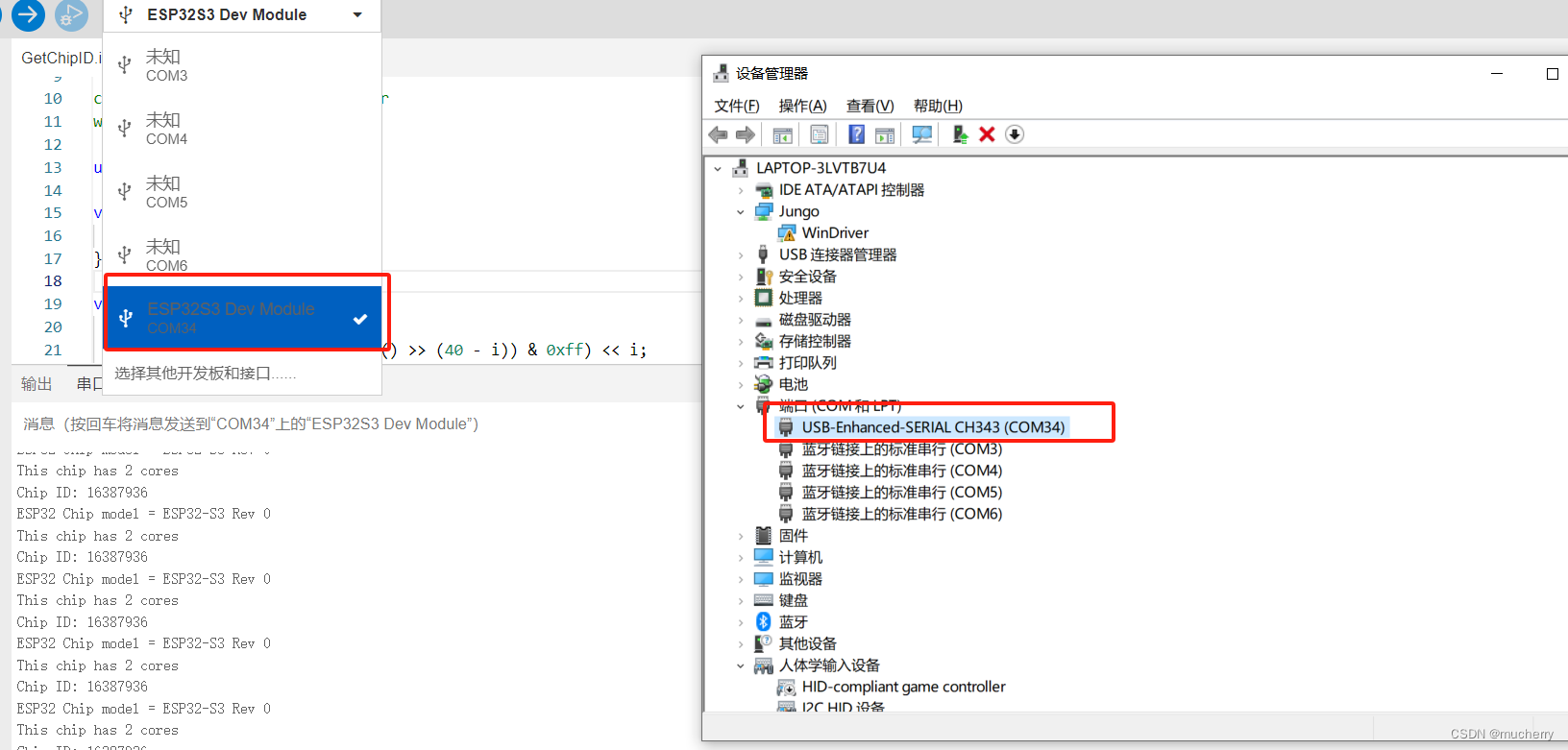Click the Disable device down-arrow icon
The width and height of the screenshot is (1568, 750).
(1015, 134)
